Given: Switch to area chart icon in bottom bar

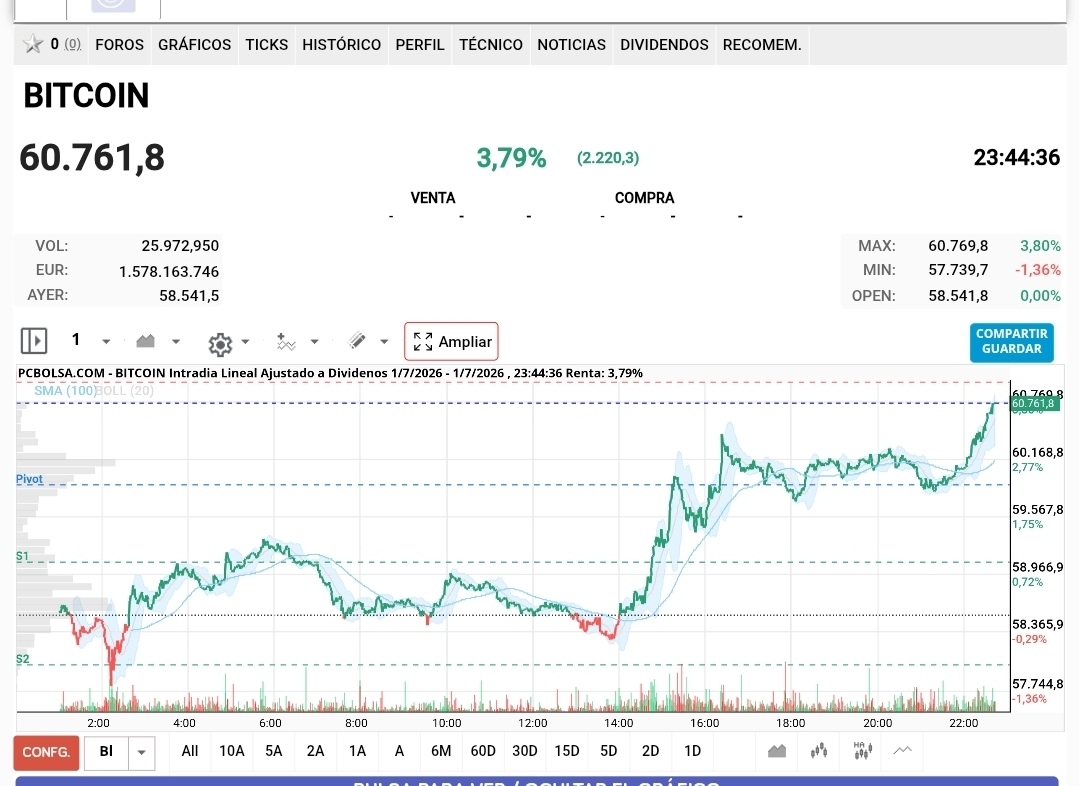Looking at the screenshot, I should [x=777, y=751].
